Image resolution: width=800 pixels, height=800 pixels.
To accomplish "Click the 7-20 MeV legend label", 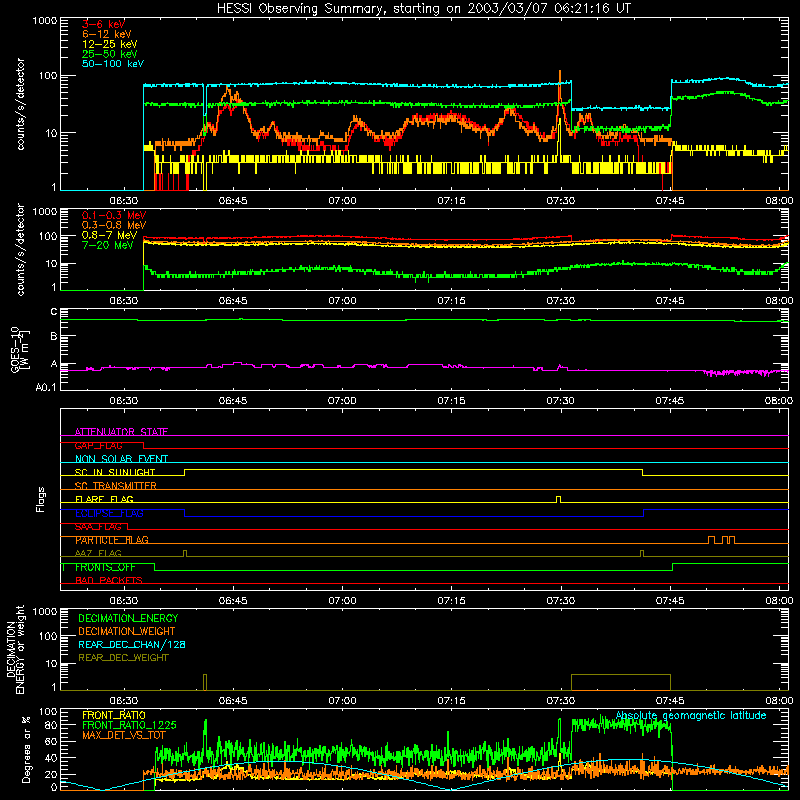I will point(108,245).
